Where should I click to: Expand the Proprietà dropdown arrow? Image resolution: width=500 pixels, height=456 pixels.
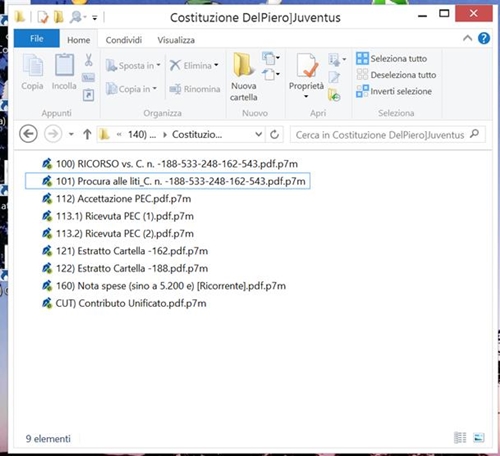pyautogui.click(x=306, y=96)
